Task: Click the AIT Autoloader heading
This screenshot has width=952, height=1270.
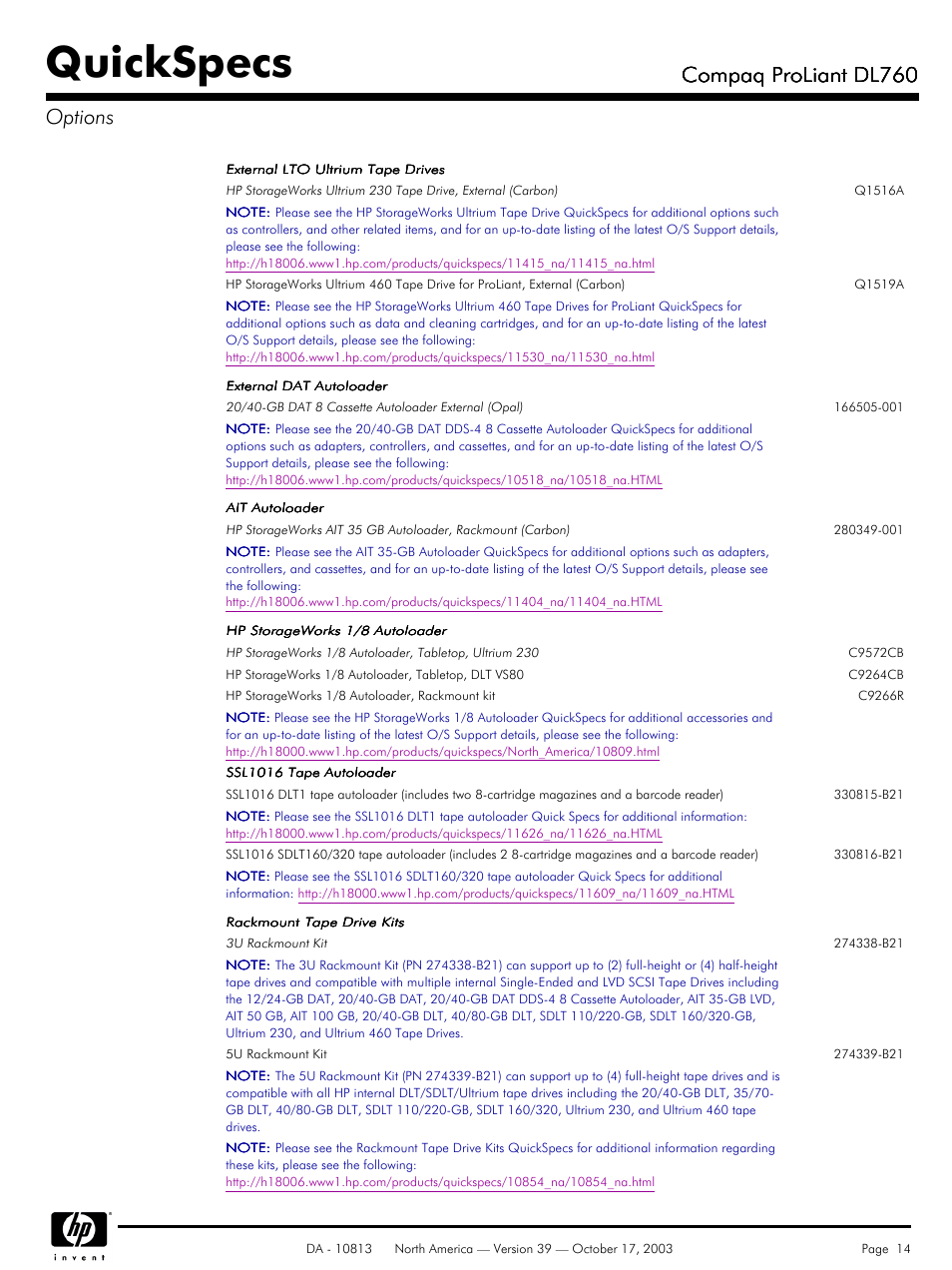Action: pyautogui.click(x=274, y=508)
